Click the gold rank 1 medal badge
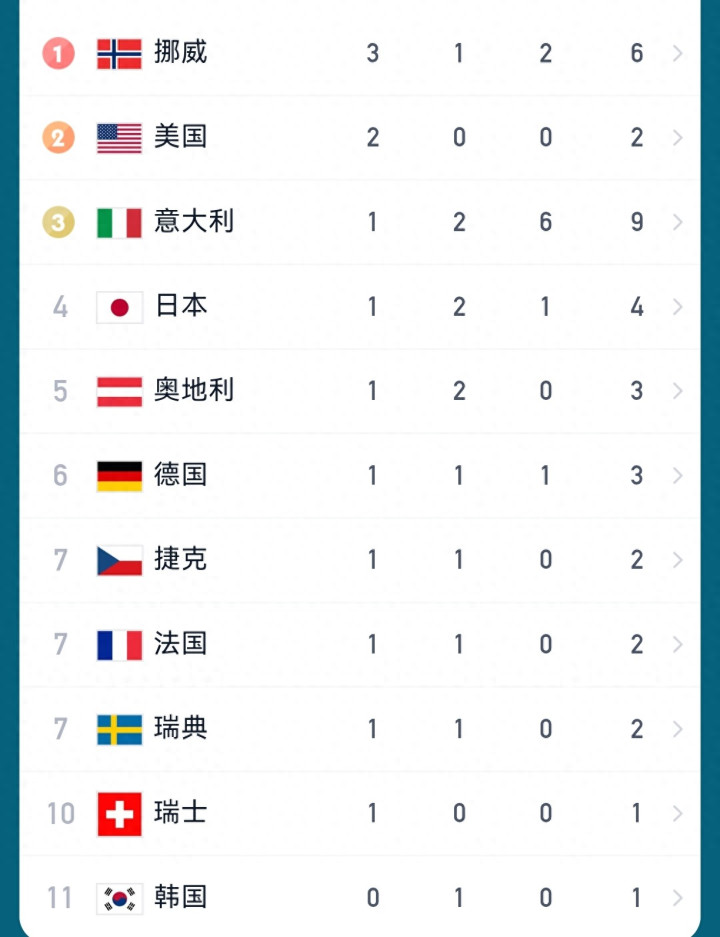This screenshot has width=720, height=937. tap(58, 53)
